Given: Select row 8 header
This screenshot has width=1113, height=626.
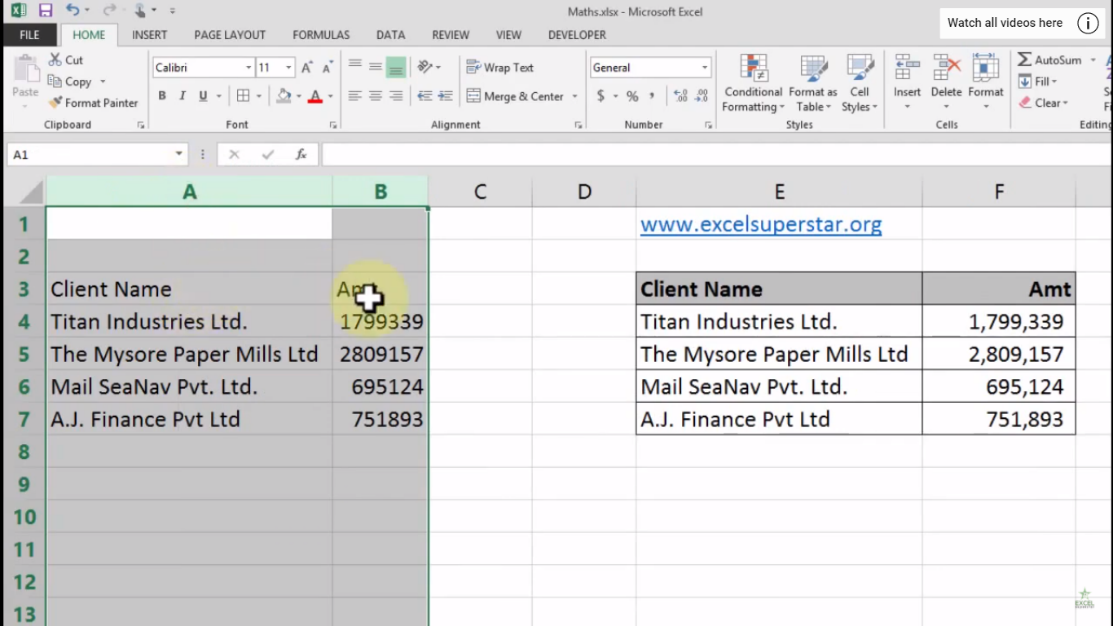Looking at the screenshot, I should [x=23, y=452].
